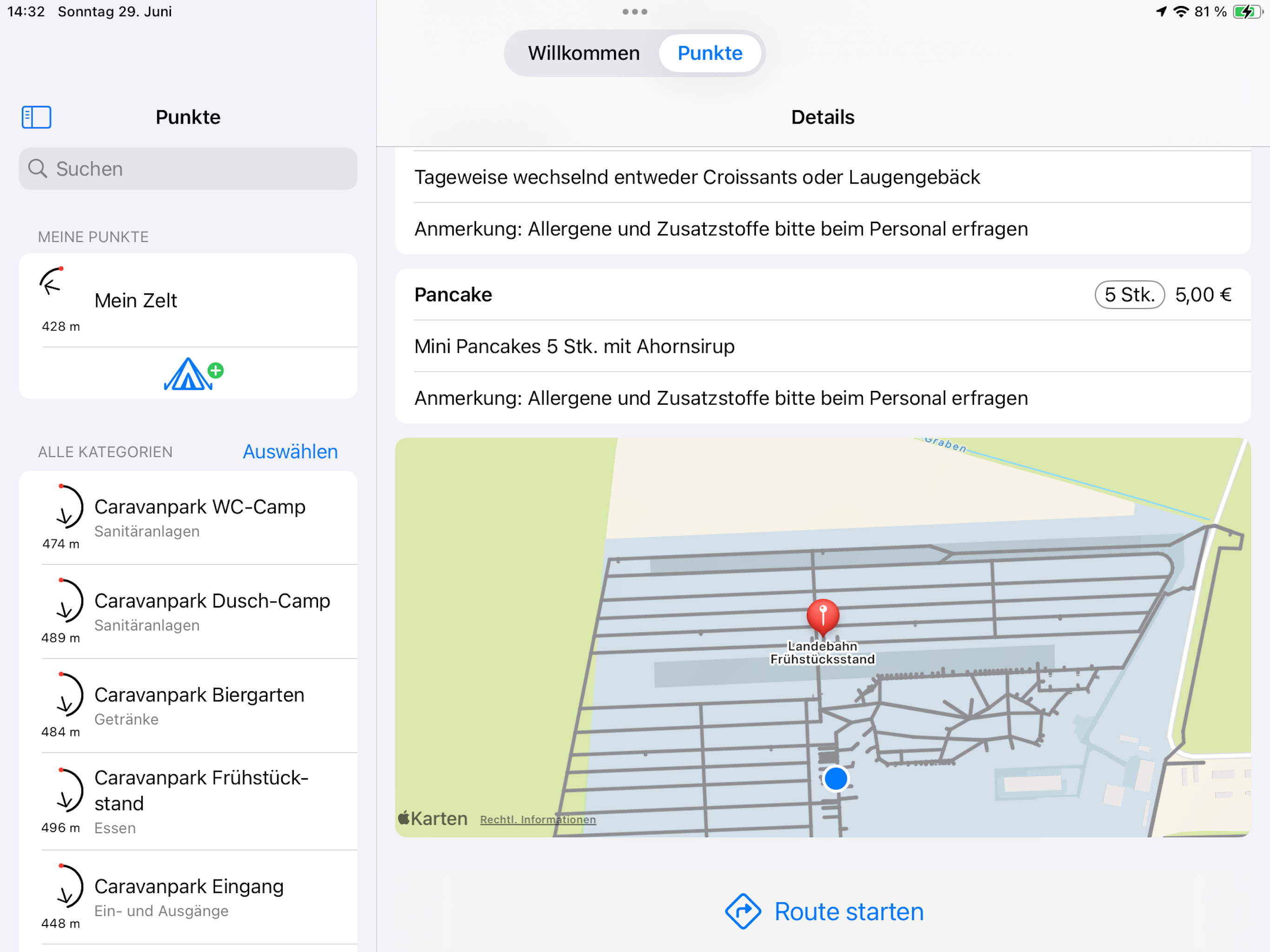Tap the Getränke category label
The image size is (1270, 952).
click(126, 719)
